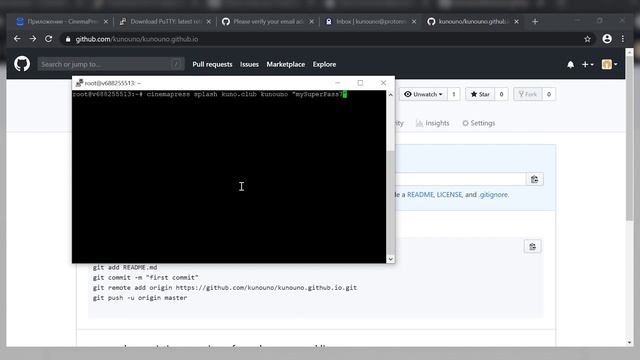The image size is (640, 360).
Task: Close the Download PuTTY browser tab
Action: (209, 22)
